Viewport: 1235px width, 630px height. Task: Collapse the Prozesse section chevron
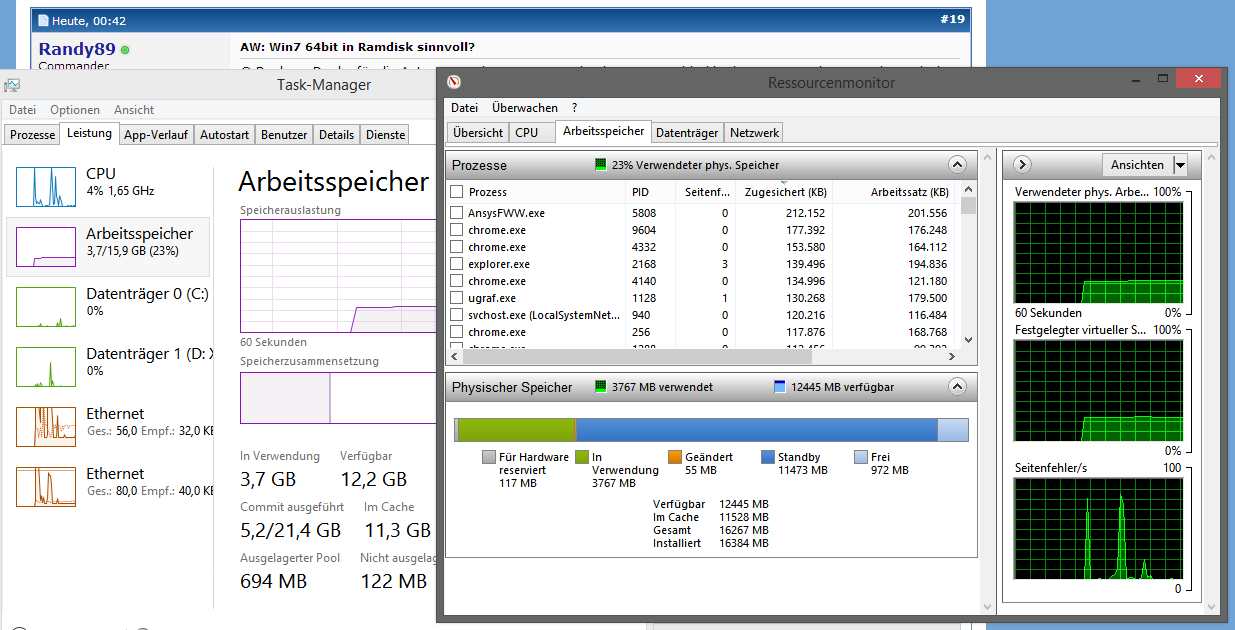(x=957, y=165)
